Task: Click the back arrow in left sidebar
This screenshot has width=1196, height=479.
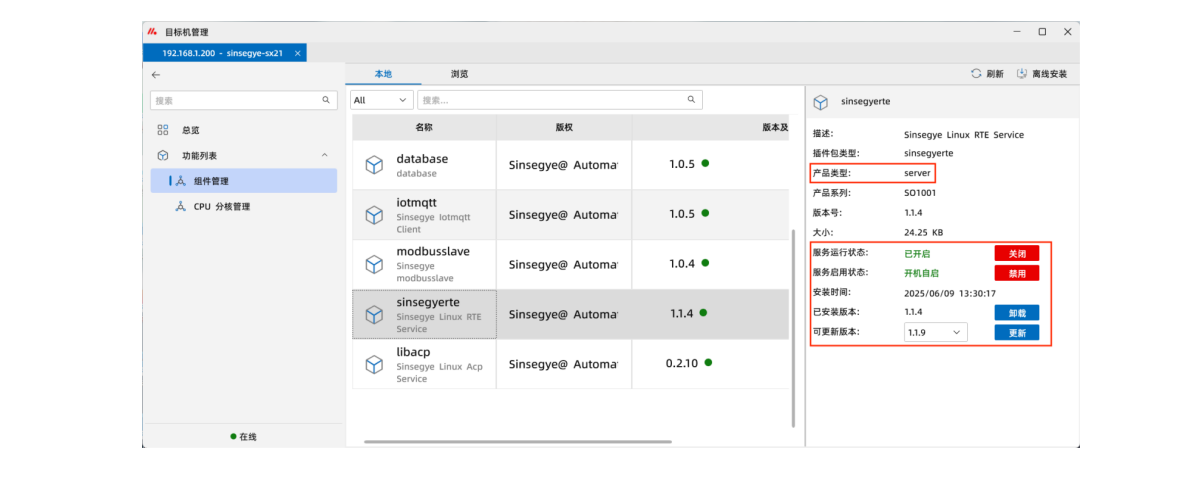Action: (x=156, y=75)
